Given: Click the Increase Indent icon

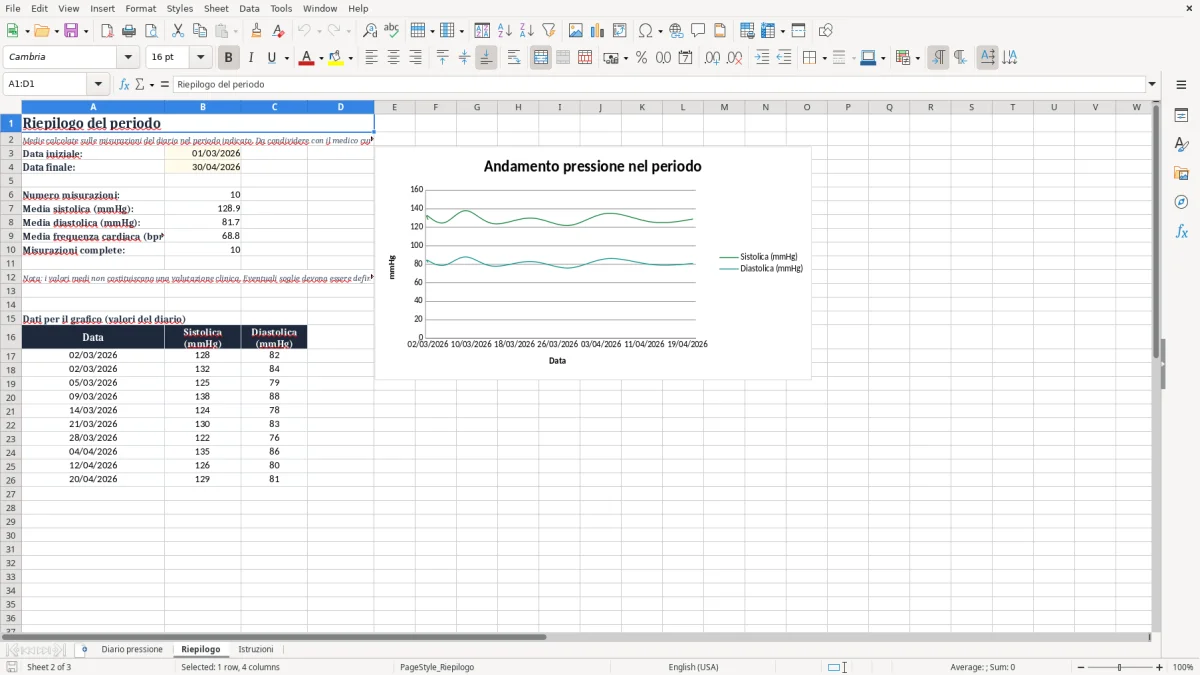Looking at the screenshot, I should 762,58.
